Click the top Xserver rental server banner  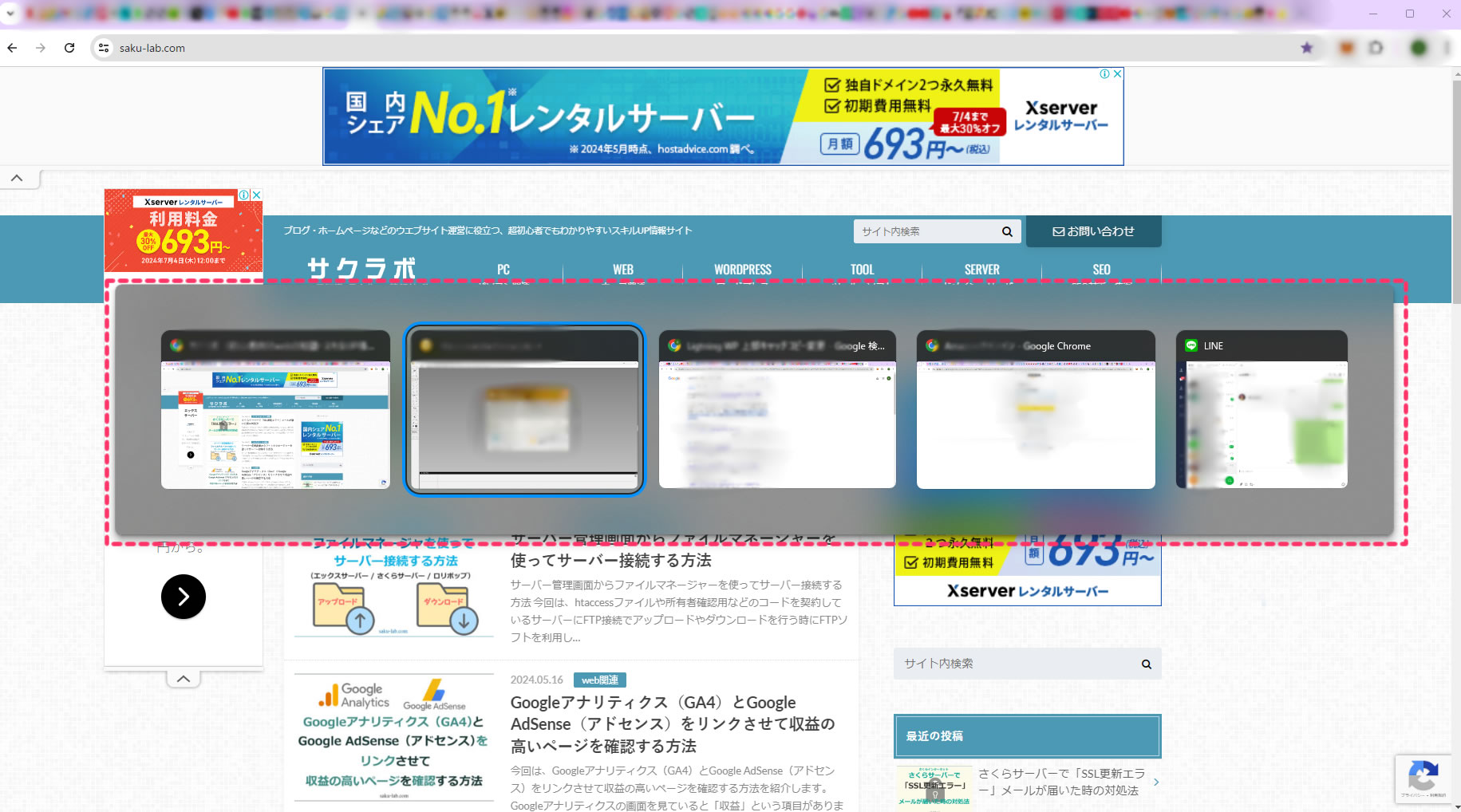coord(723,116)
